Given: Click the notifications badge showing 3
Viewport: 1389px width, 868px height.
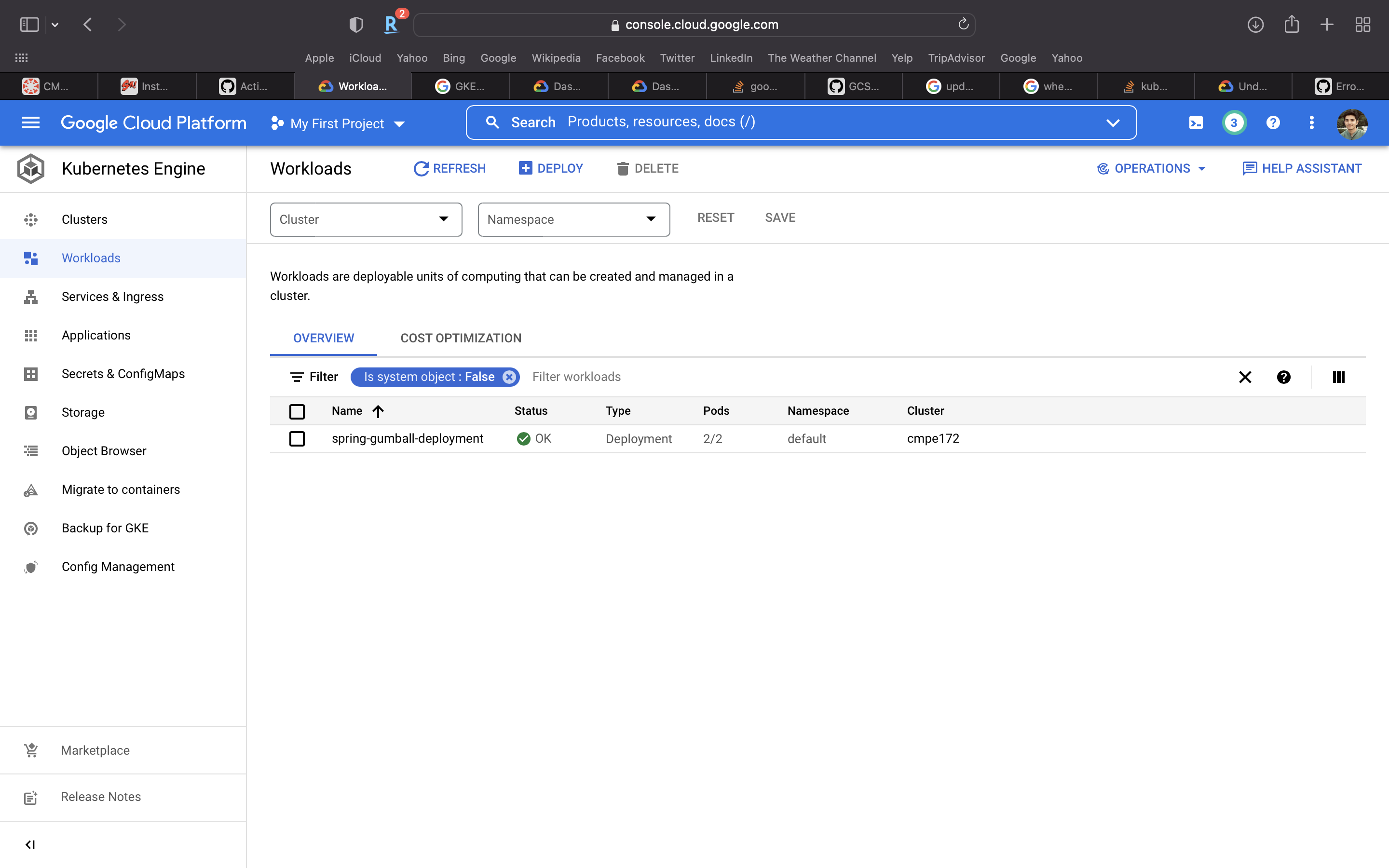Looking at the screenshot, I should pyautogui.click(x=1233, y=122).
